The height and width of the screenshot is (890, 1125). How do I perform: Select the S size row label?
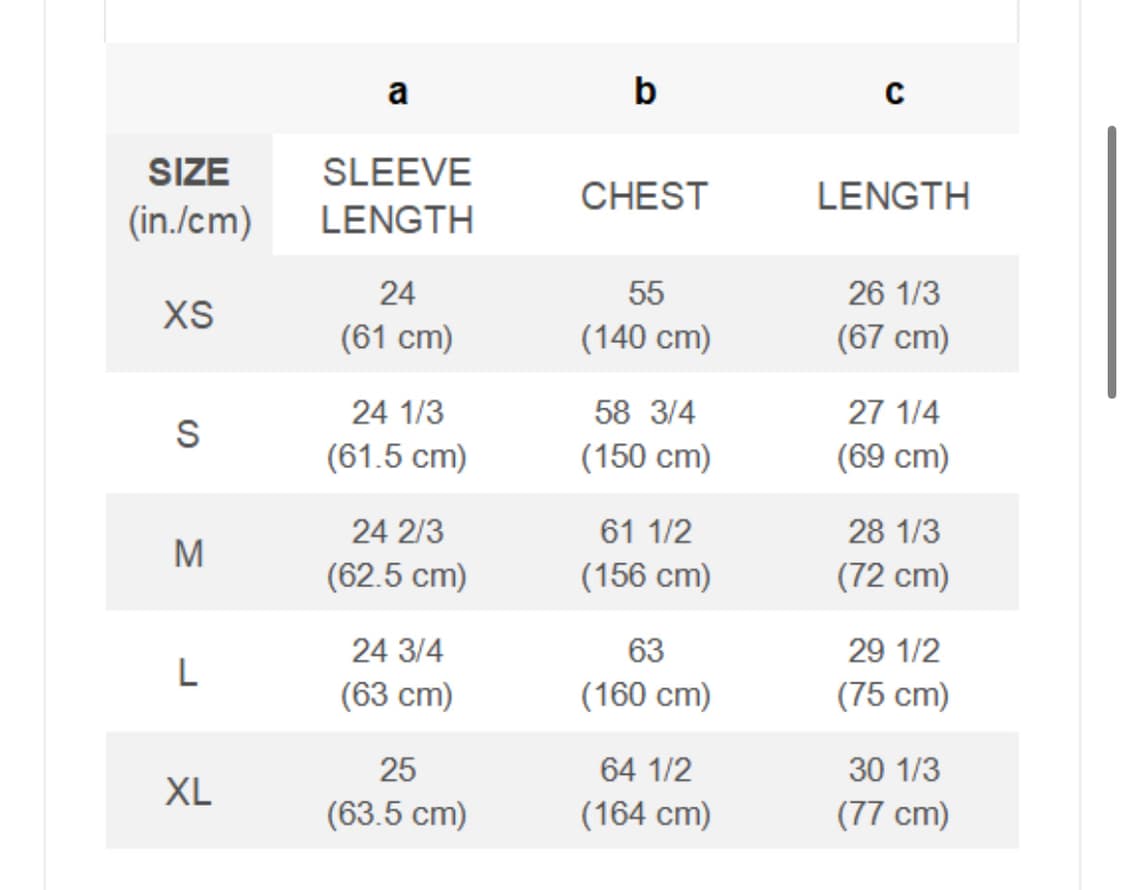pyautogui.click(x=189, y=434)
